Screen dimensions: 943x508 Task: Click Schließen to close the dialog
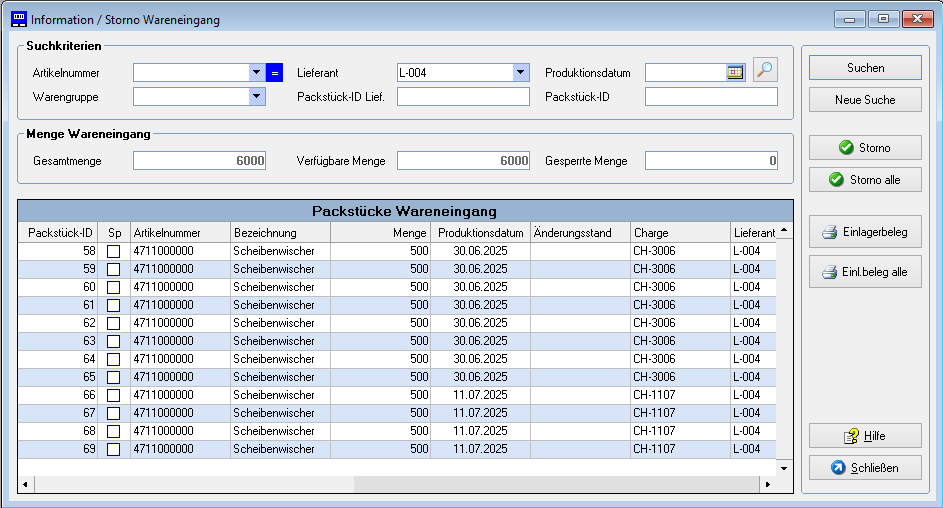[x=865, y=468]
